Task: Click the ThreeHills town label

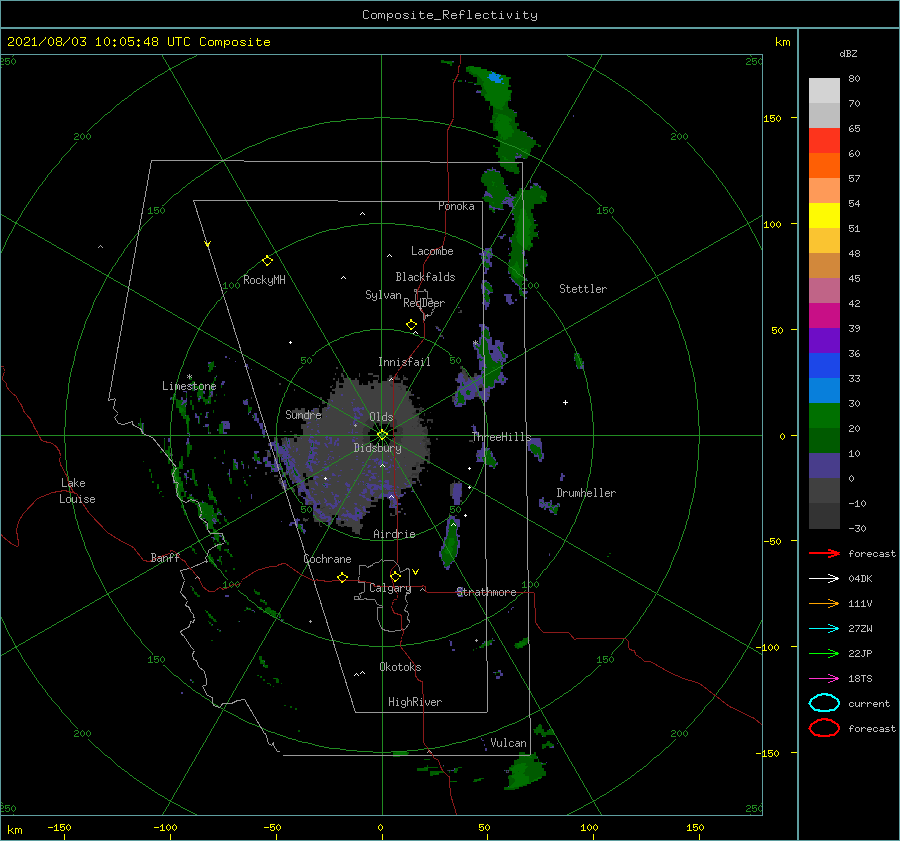Action: (x=501, y=437)
